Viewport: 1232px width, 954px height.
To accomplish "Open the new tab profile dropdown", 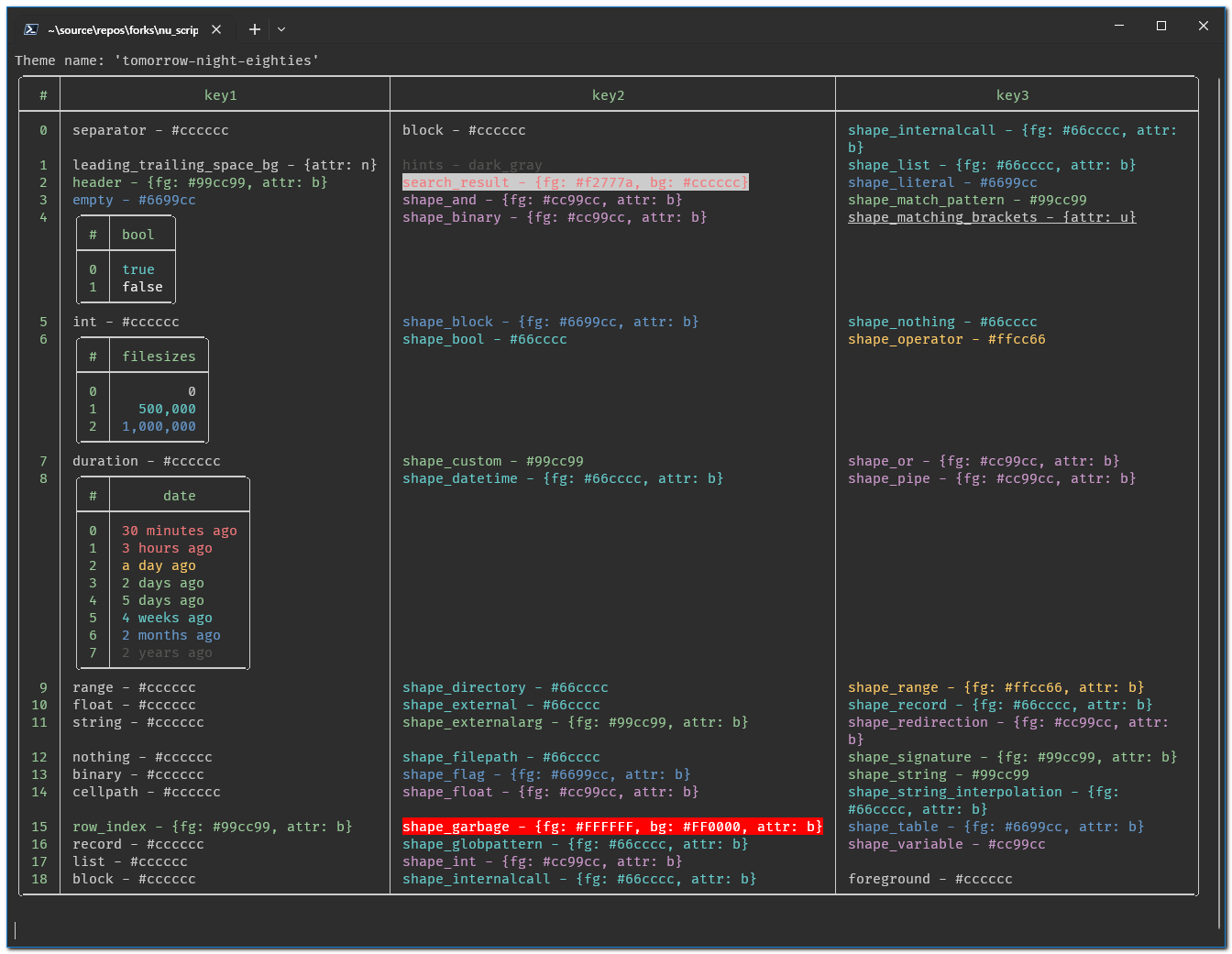I will (x=281, y=29).
